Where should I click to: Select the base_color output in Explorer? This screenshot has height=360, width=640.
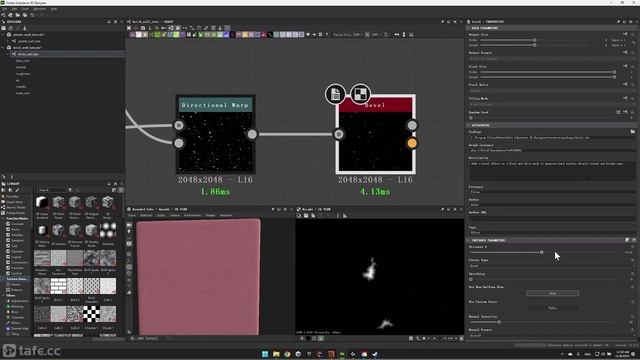click(23, 60)
